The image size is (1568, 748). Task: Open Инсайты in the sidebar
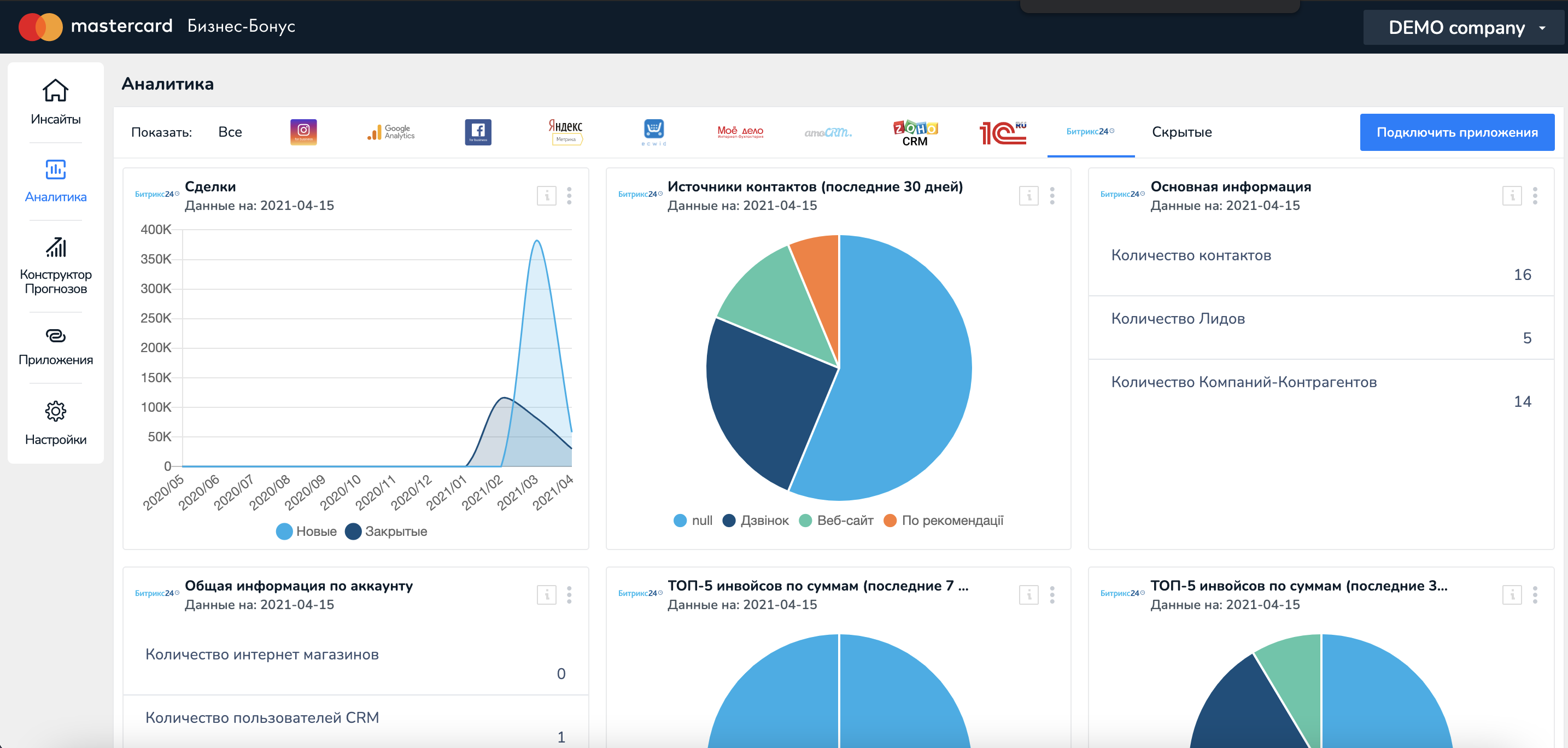click(55, 102)
